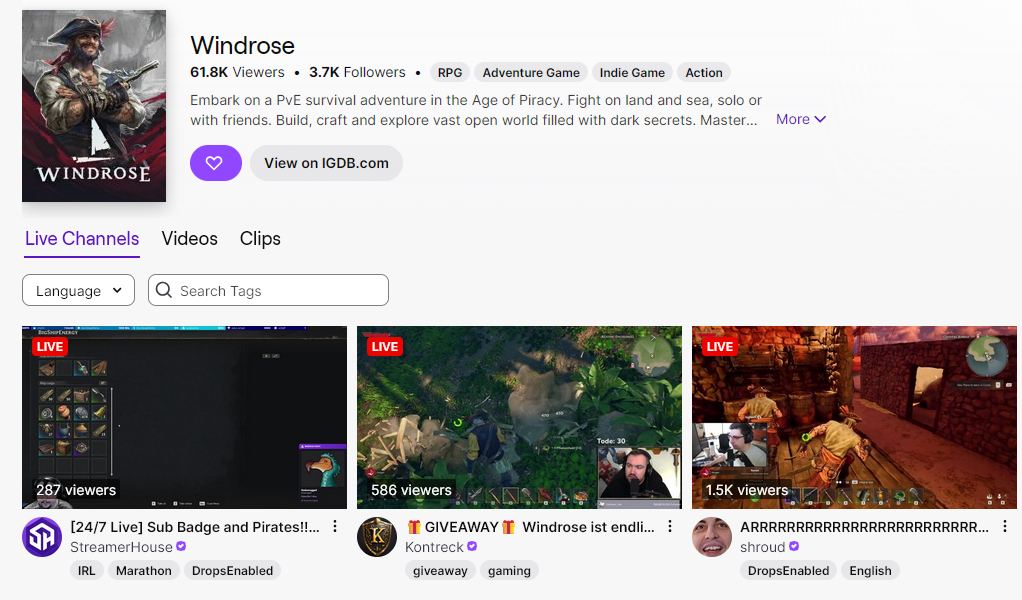Open StreamerHouse channel avatar
The width and height of the screenshot is (1022, 600).
coord(42,537)
